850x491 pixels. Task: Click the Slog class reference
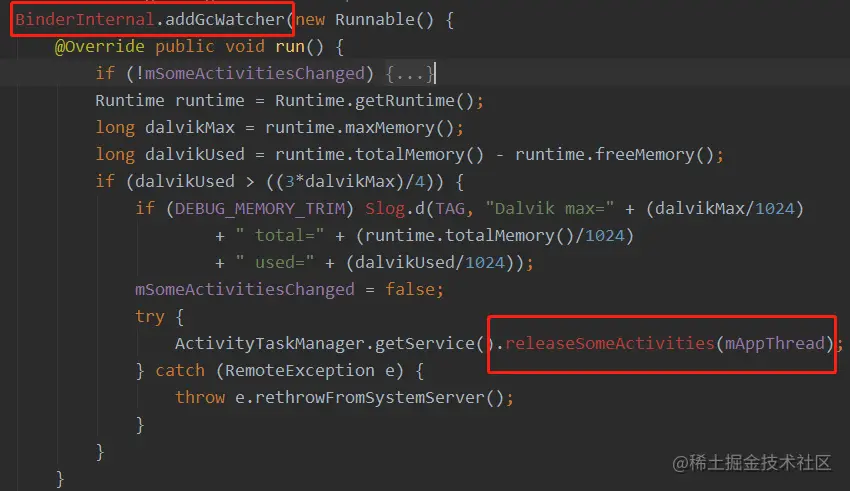tap(385, 209)
